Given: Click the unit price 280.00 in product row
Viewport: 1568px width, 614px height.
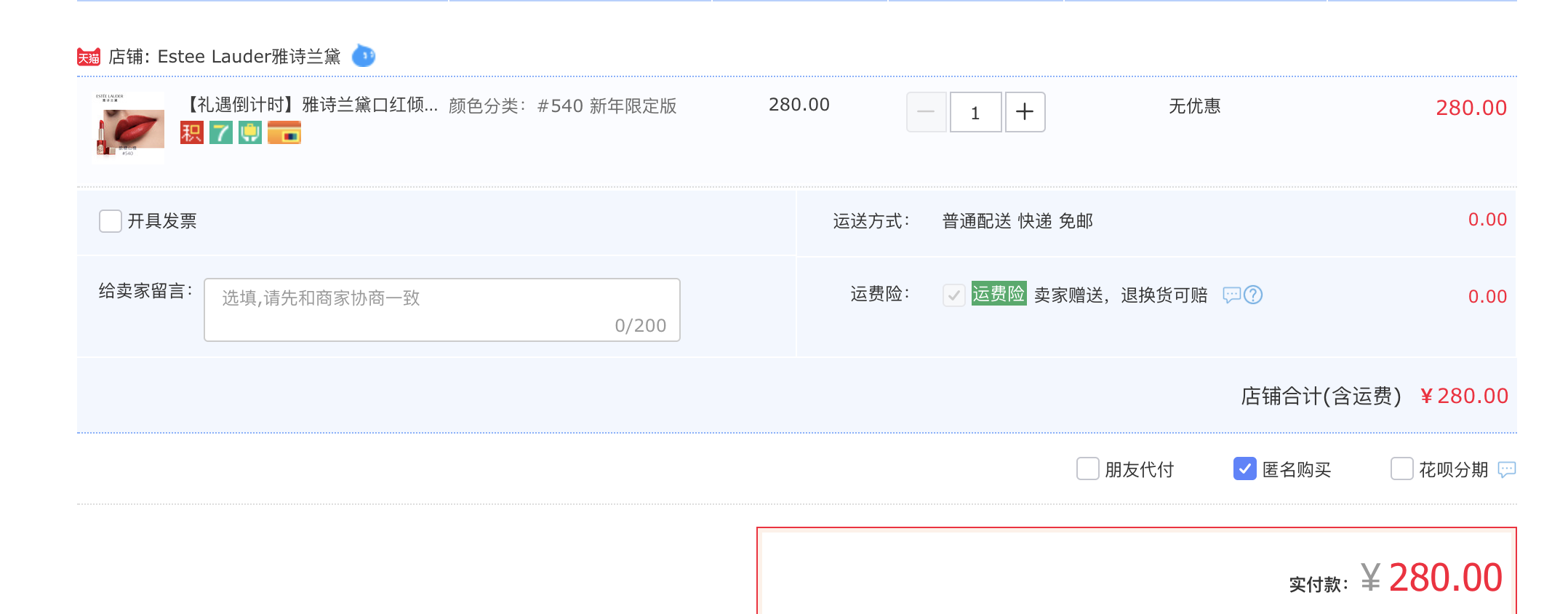Looking at the screenshot, I should pyautogui.click(x=799, y=105).
